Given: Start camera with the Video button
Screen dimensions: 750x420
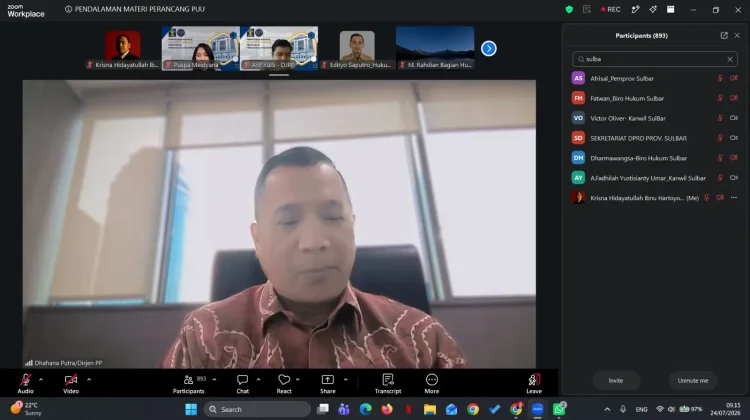Looking at the screenshot, I should pos(71,384).
